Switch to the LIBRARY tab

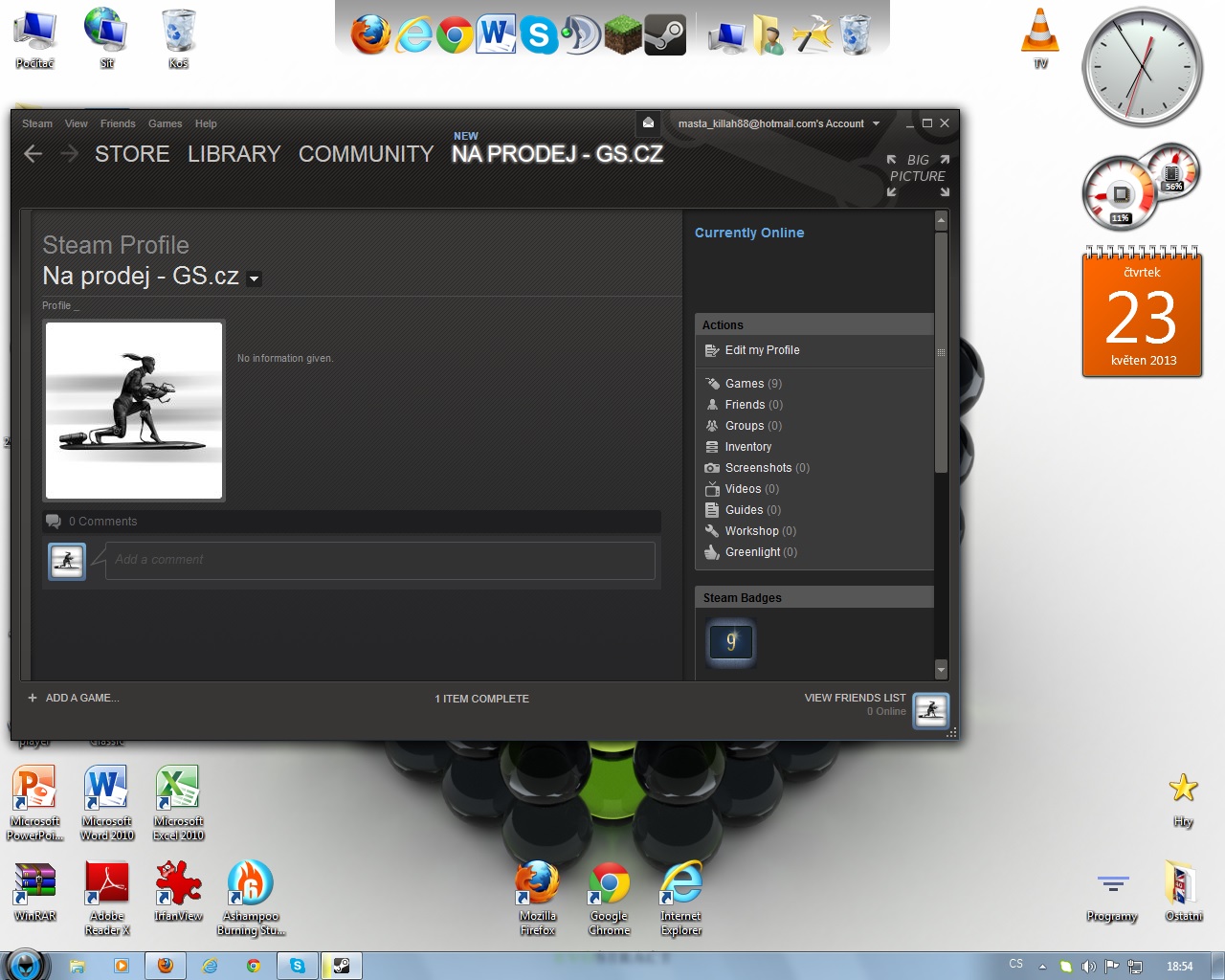pos(234,154)
